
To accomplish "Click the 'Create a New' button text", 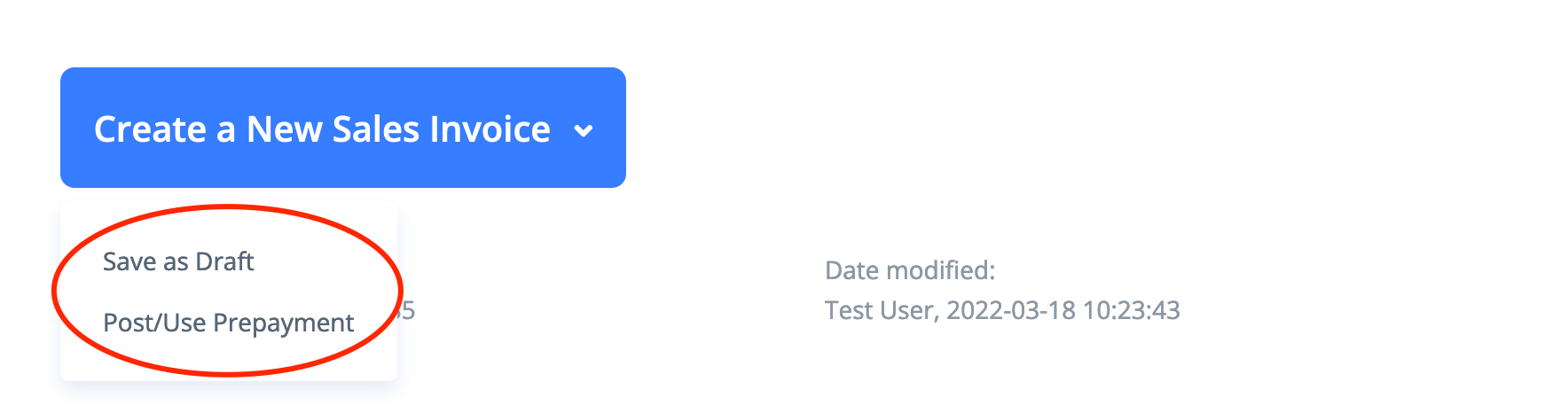I will pyautogui.click(x=165, y=129).
